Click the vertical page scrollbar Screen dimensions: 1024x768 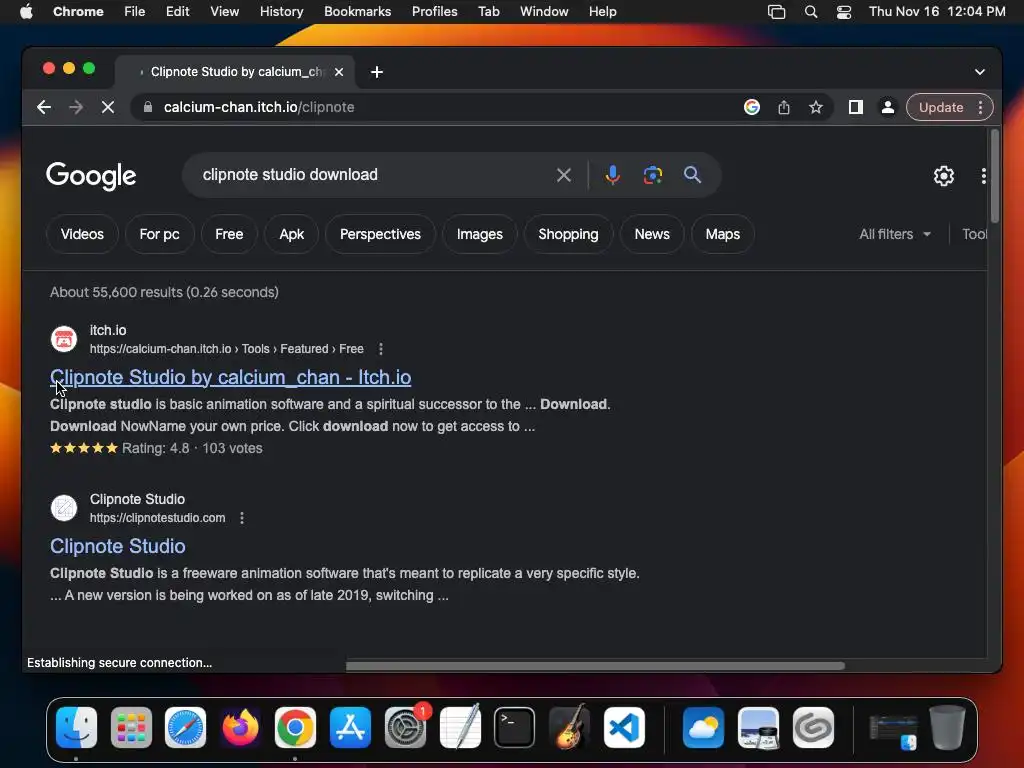pos(994,176)
